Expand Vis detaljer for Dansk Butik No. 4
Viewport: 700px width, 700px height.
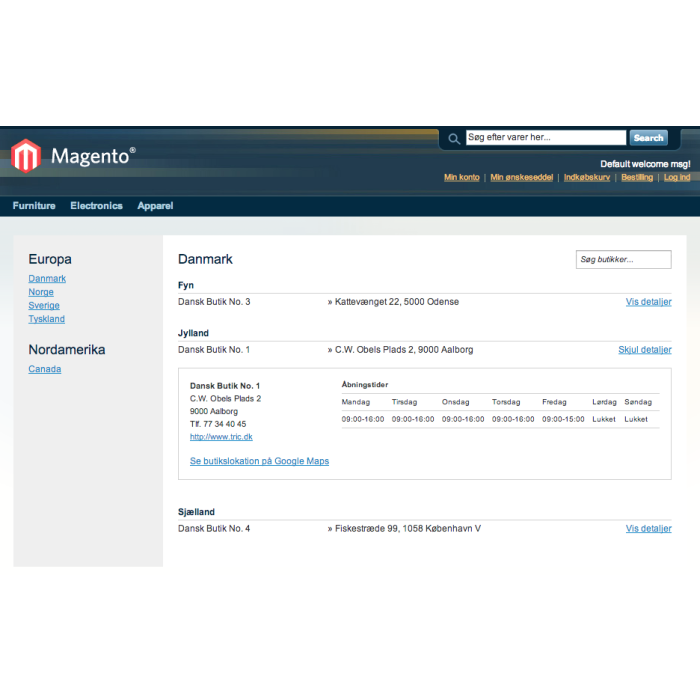[x=648, y=529]
